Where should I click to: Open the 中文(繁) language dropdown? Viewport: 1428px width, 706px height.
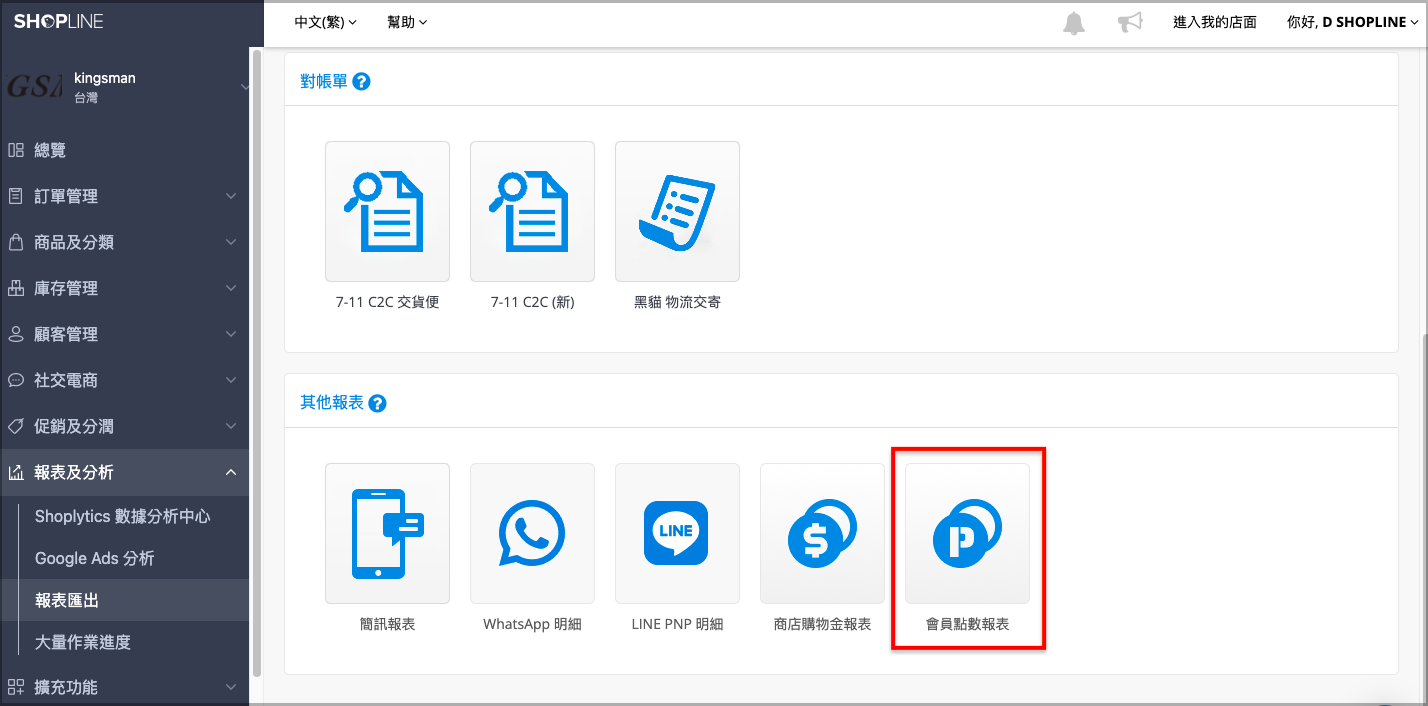(326, 22)
